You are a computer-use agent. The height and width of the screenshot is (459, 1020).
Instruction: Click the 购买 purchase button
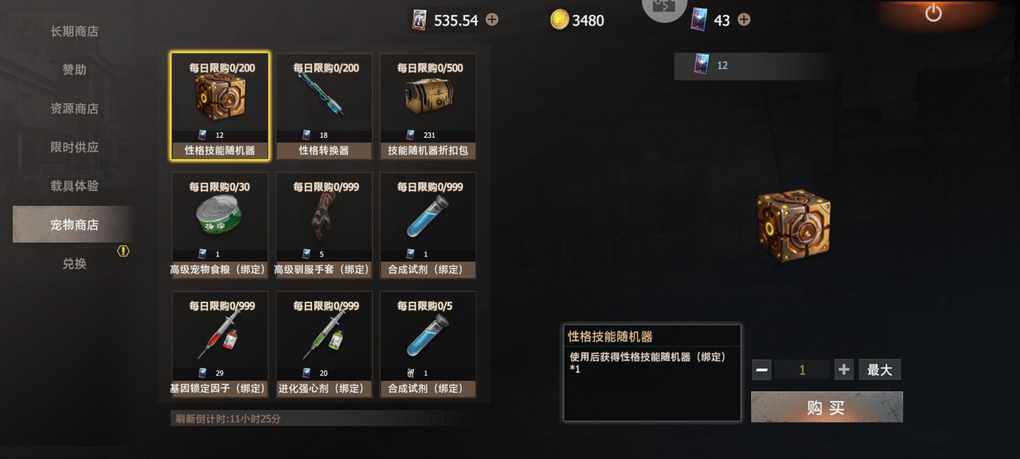pyautogui.click(x=827, y=407)
